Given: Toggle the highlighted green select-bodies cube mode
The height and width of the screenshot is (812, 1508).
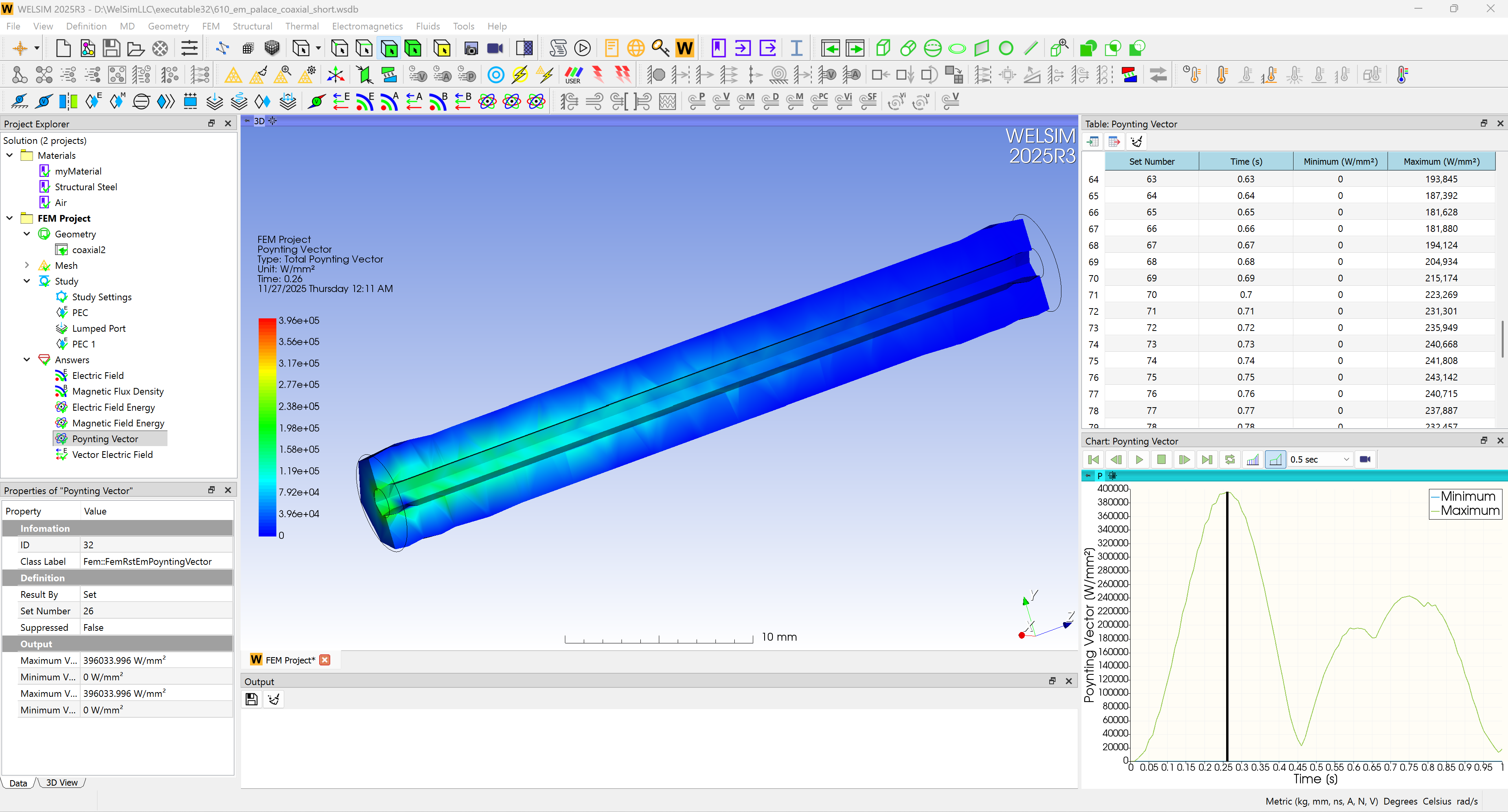Looking at the screenshot, I should click(389, 48).
